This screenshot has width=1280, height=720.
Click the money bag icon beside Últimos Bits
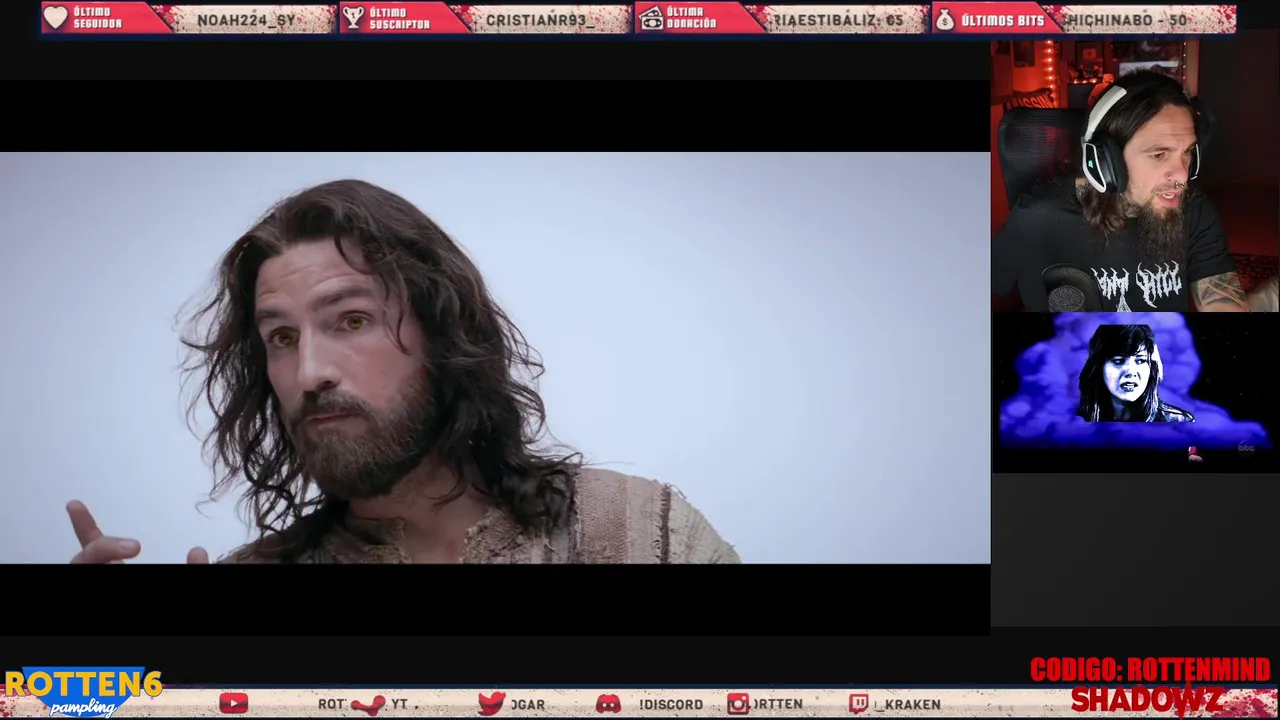(x=945, y=18)
